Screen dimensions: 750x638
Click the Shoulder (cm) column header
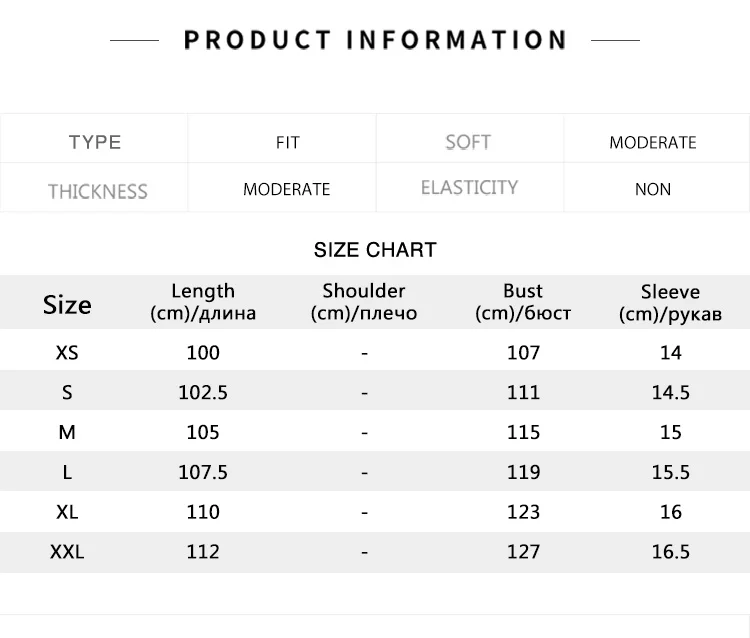pos(364,302)
